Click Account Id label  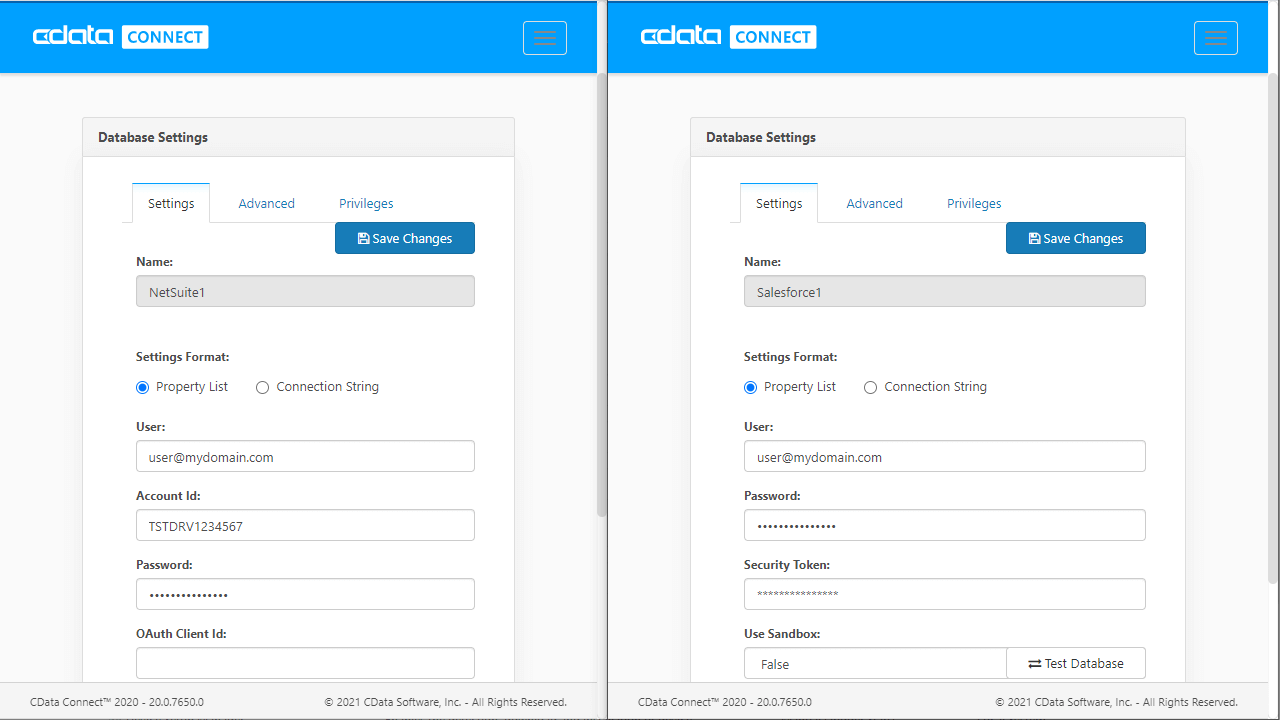pos(168,496)
